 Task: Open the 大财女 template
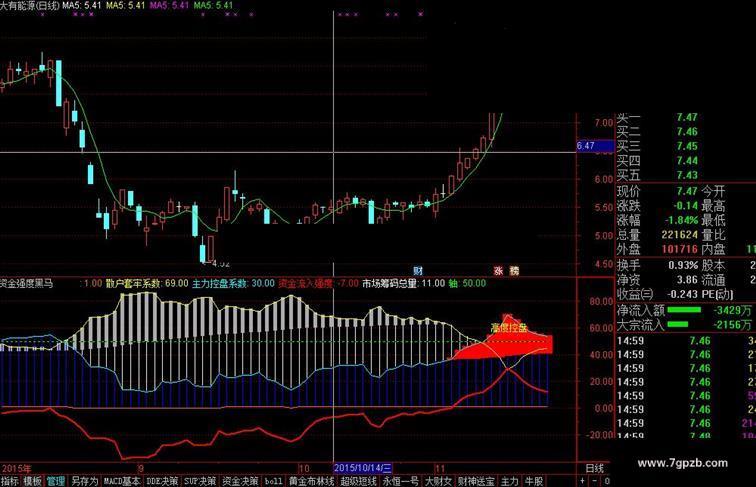point(438,481)
